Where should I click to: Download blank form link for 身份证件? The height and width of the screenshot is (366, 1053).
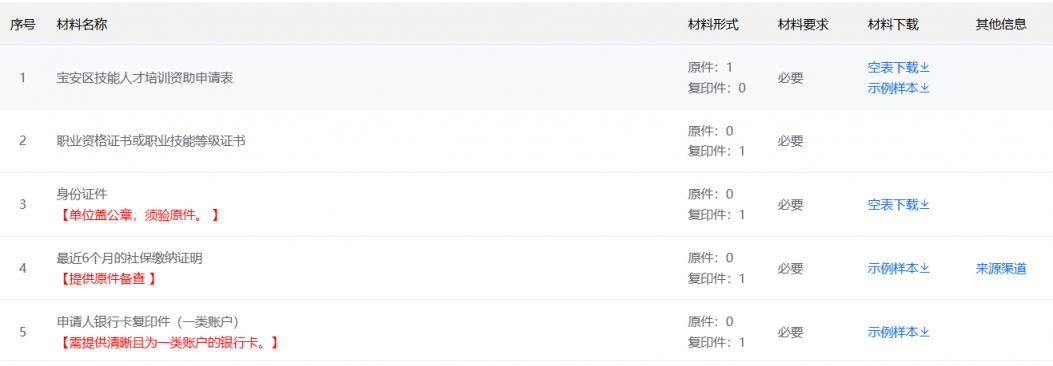(893, 205)
